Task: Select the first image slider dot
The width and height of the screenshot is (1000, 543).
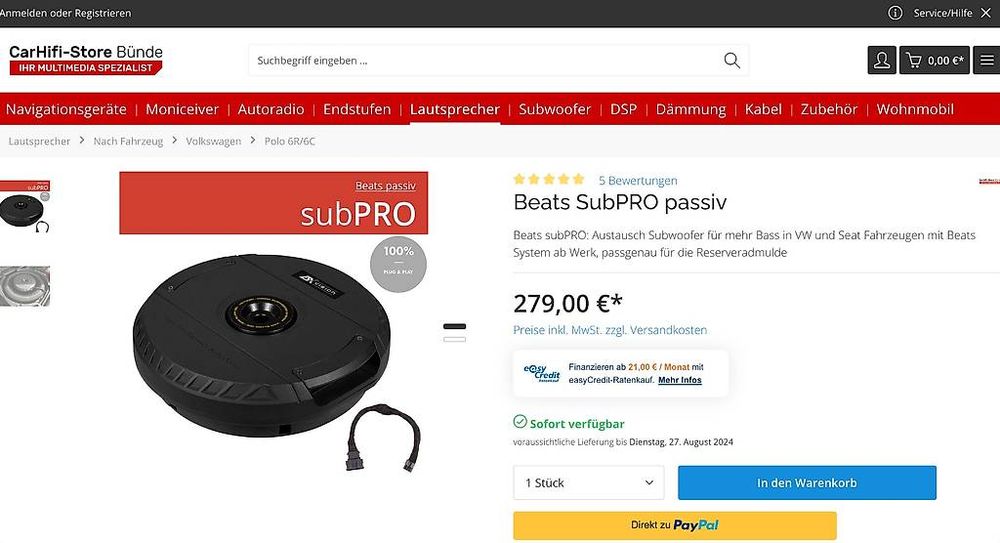Action: tap(454, 326)
